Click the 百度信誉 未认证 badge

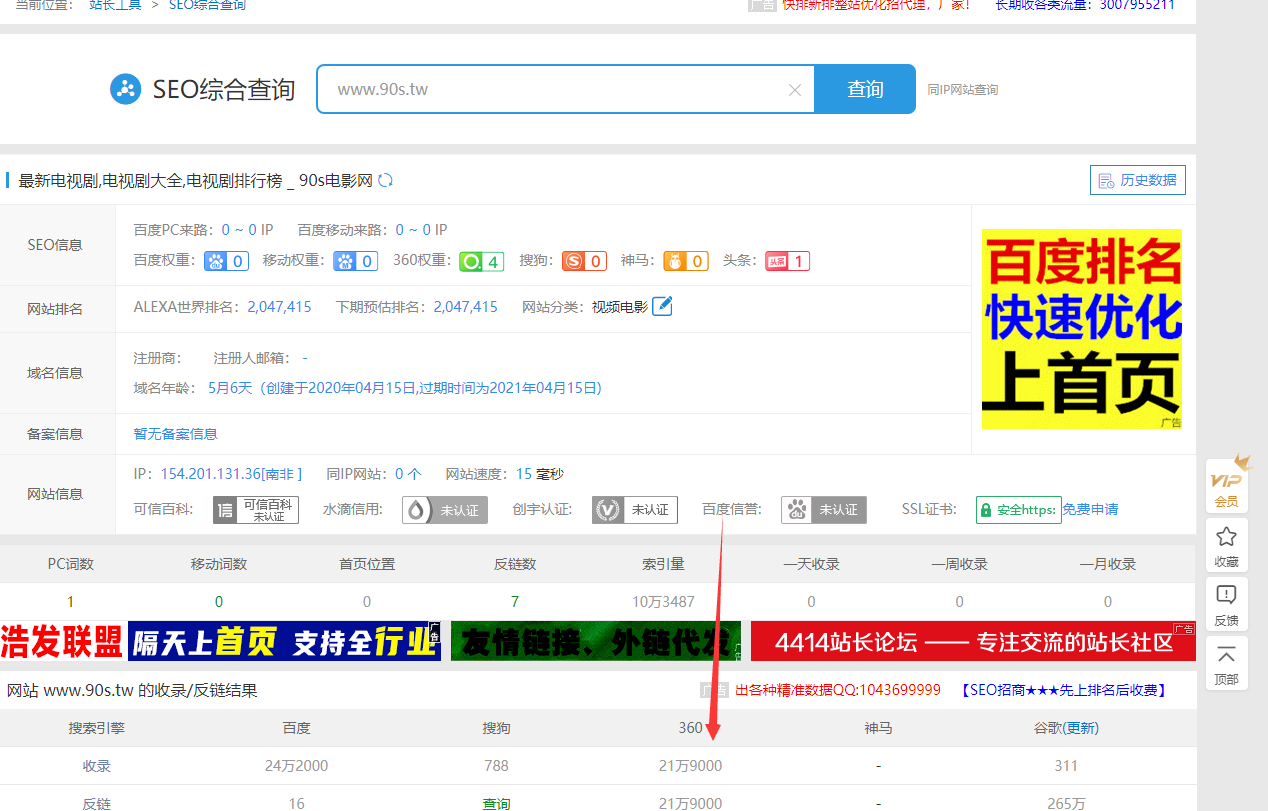(824, 510)
